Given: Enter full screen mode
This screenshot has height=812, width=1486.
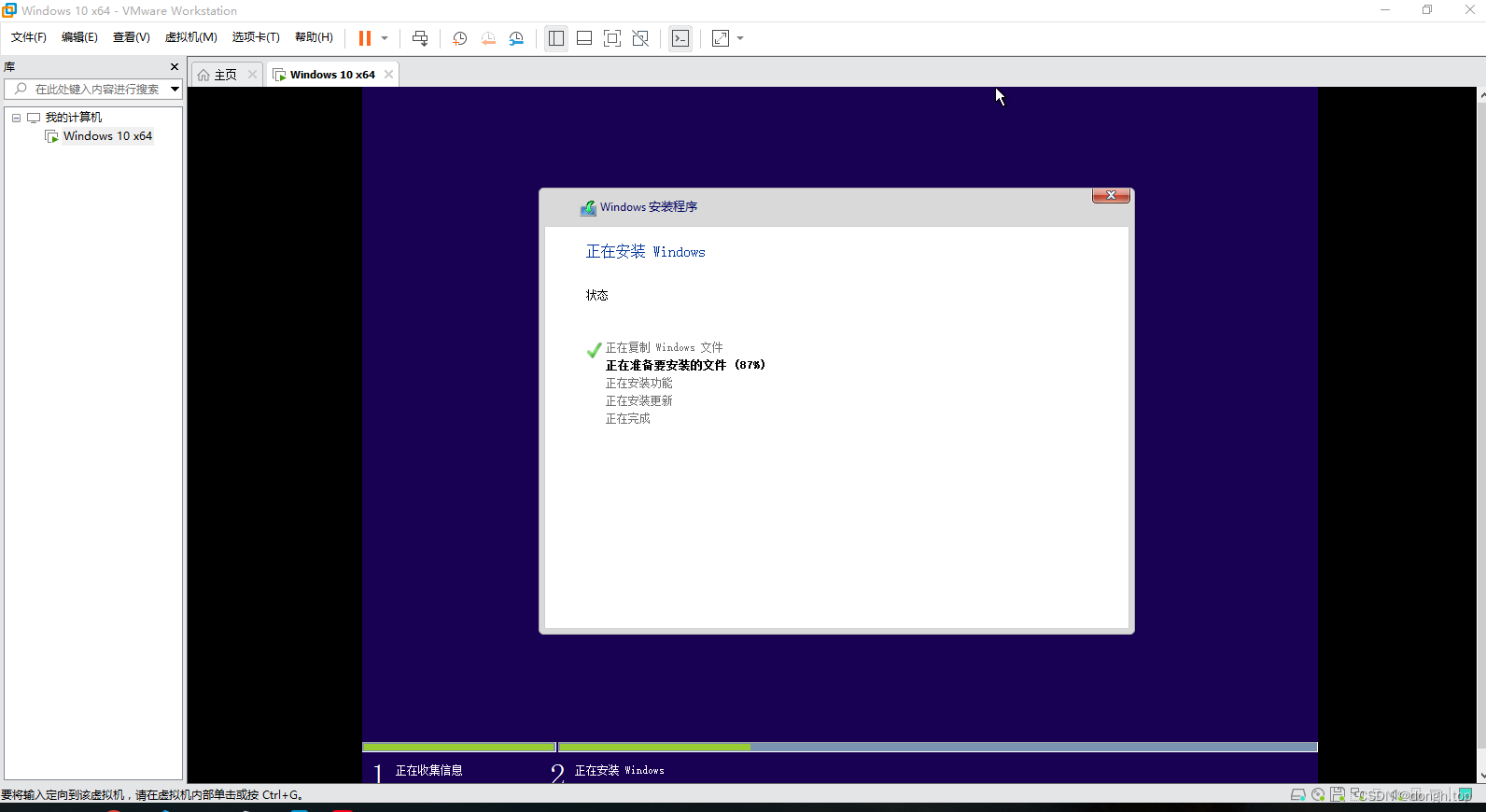Looking at the screenshot, I should (612, 38).
